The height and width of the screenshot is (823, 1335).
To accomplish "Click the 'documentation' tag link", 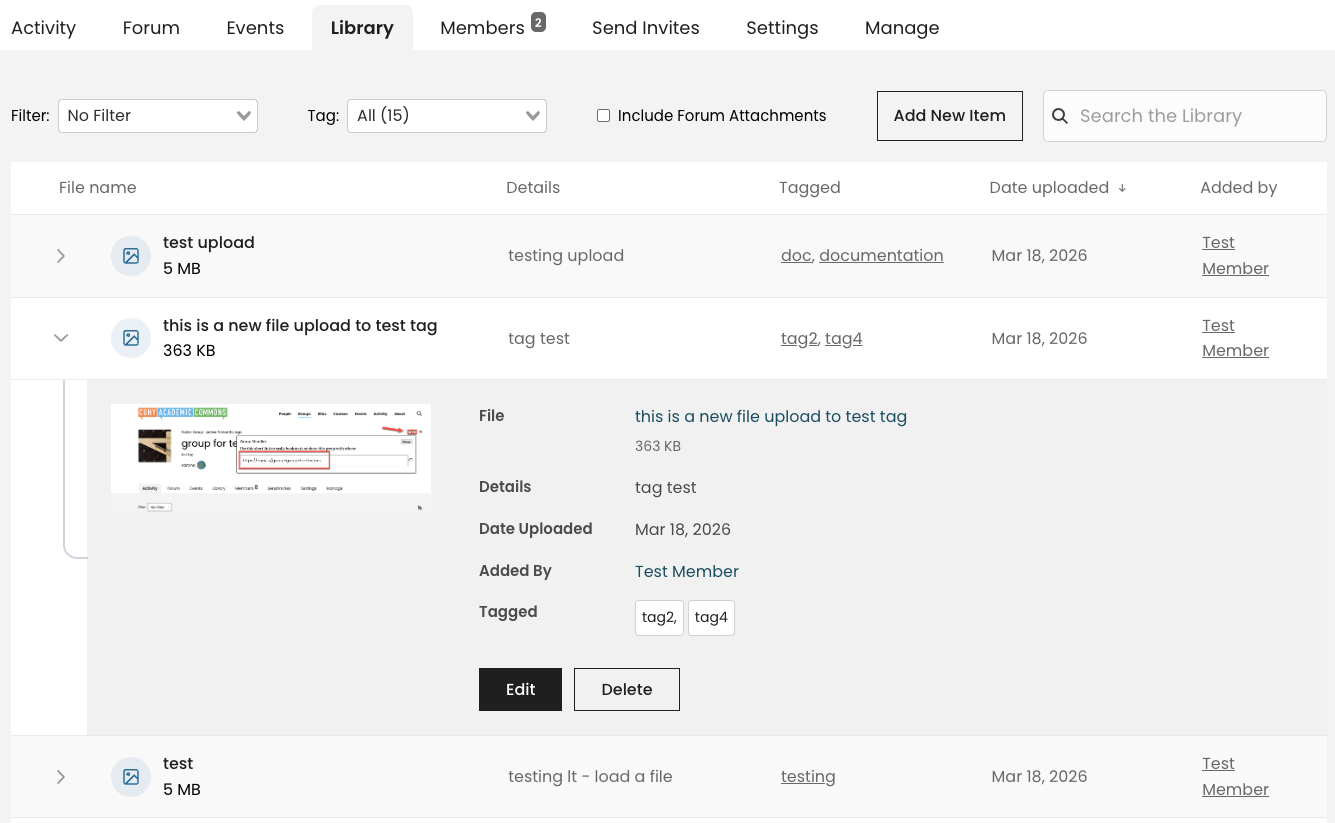I will (881, 256).
